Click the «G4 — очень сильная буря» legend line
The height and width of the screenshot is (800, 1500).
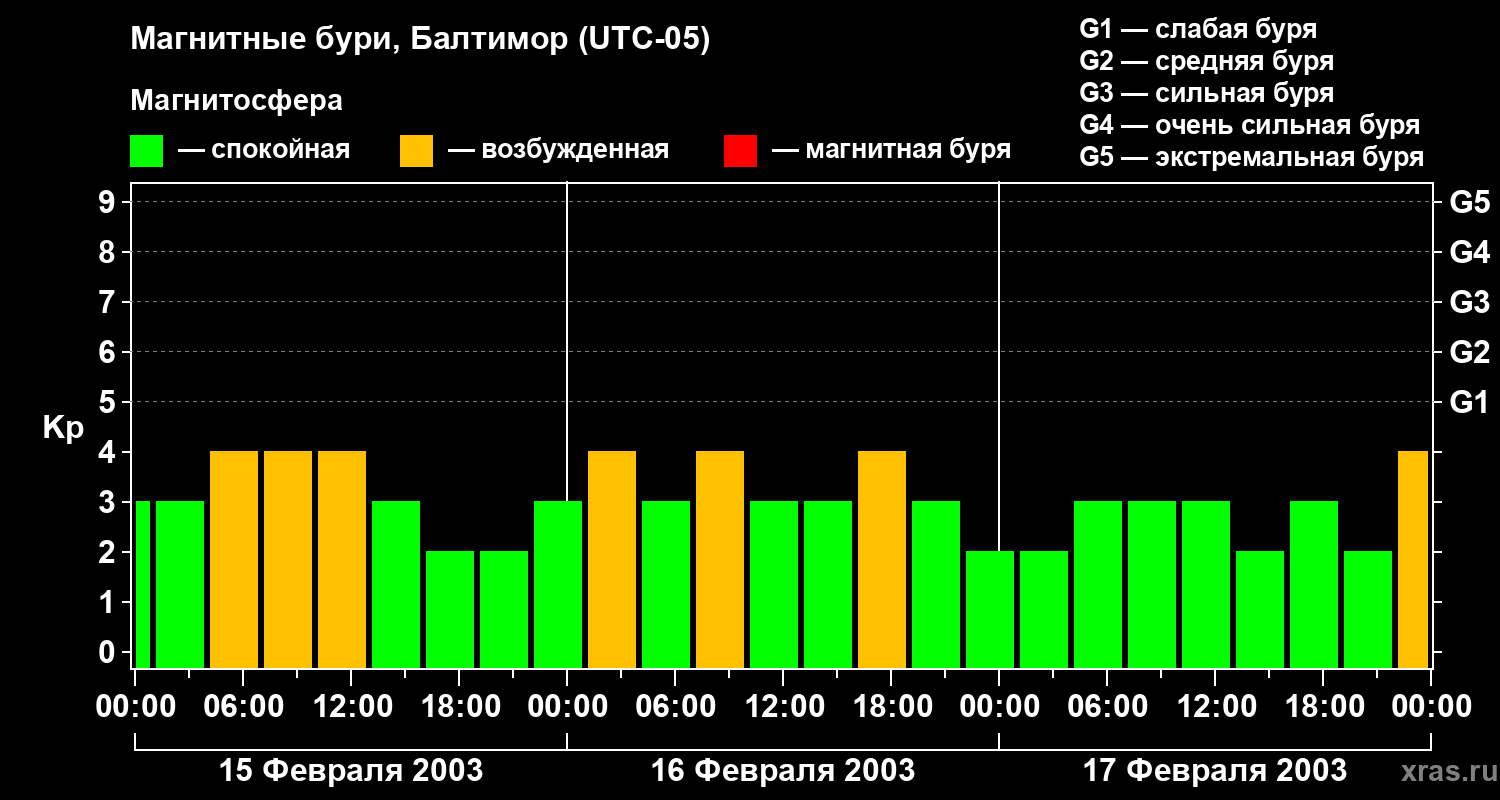pos(1250,125)
